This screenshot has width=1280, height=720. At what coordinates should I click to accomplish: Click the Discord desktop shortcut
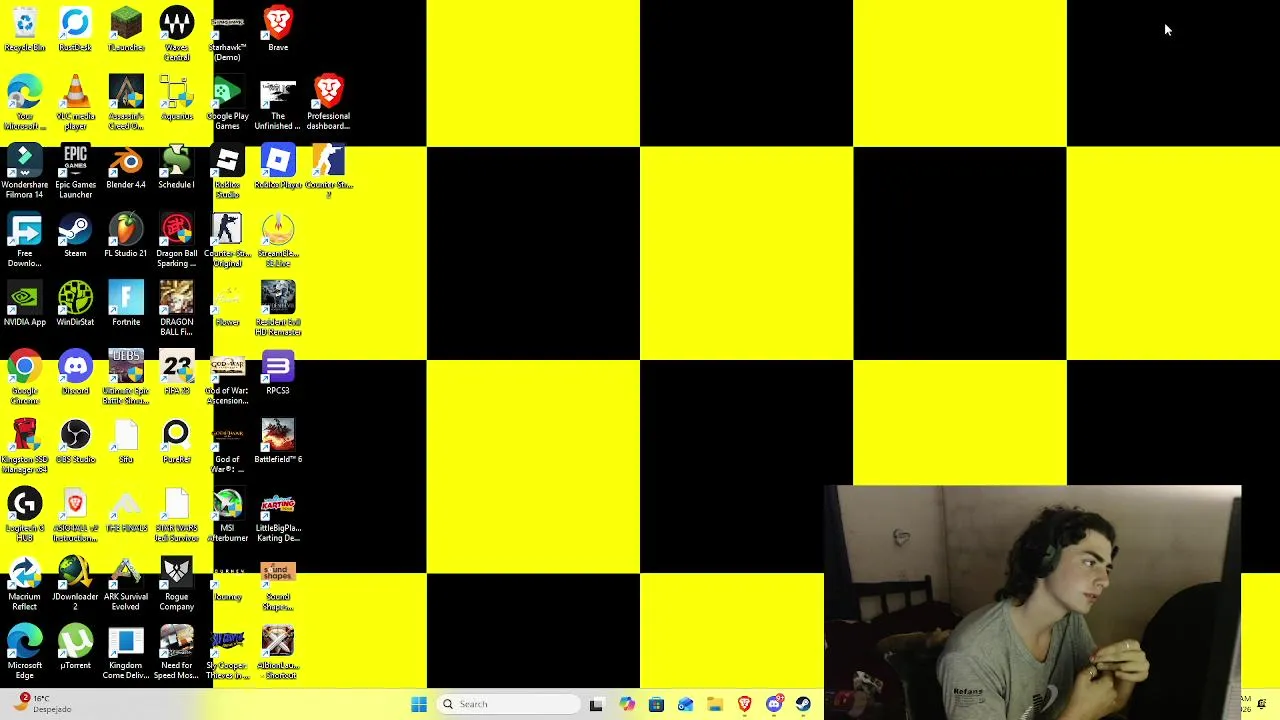click(x=75, y=373)
